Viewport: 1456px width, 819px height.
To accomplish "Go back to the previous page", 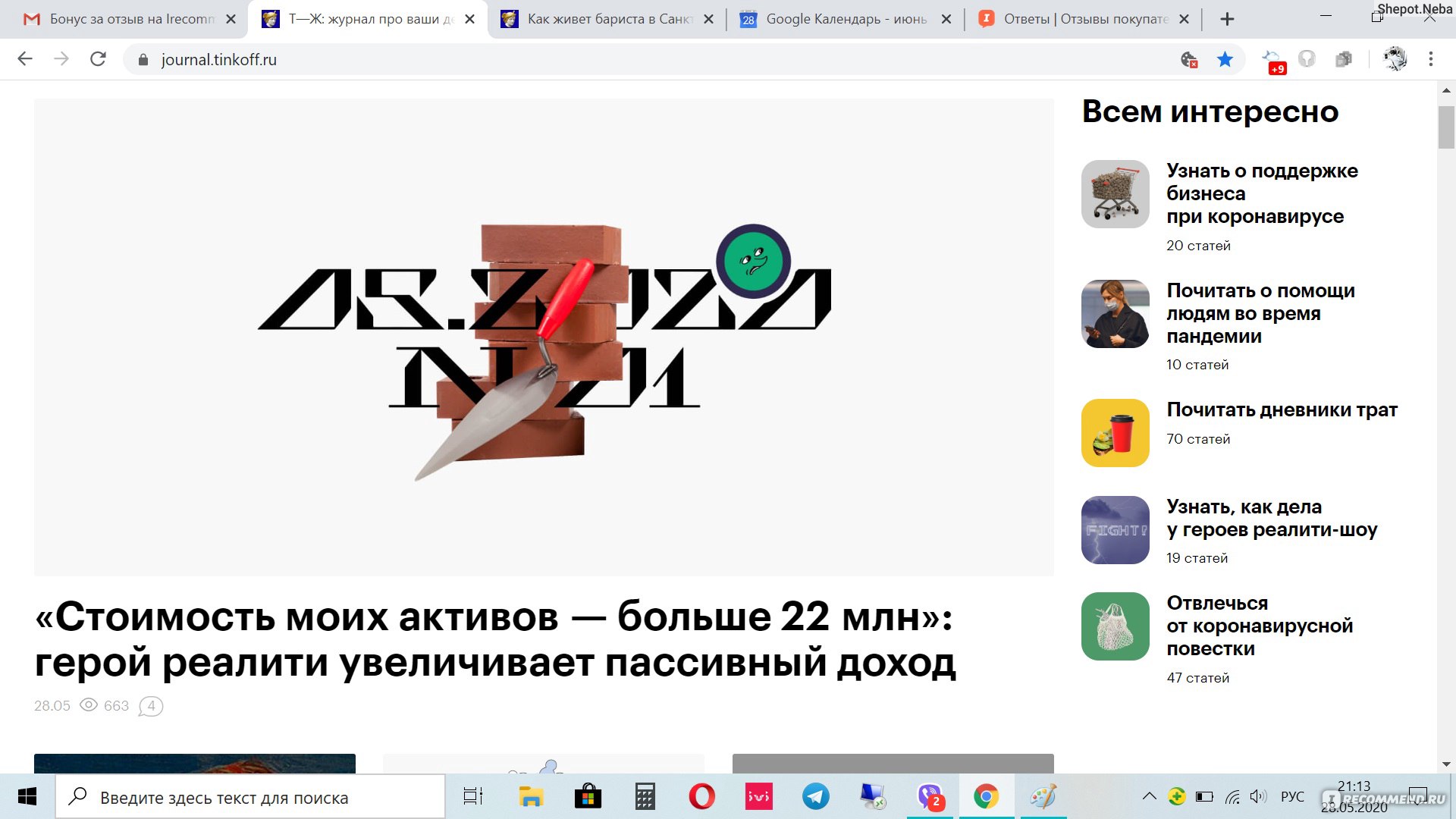I will click(x=25, y=59).
